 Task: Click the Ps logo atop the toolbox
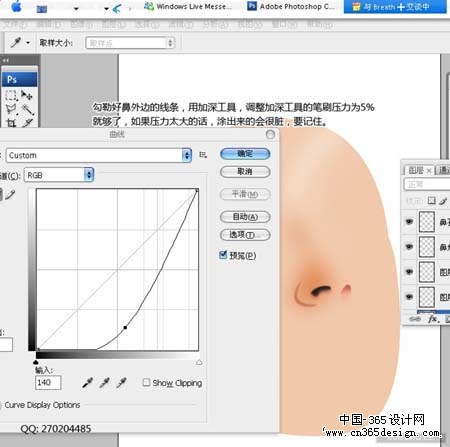point(19,79)
